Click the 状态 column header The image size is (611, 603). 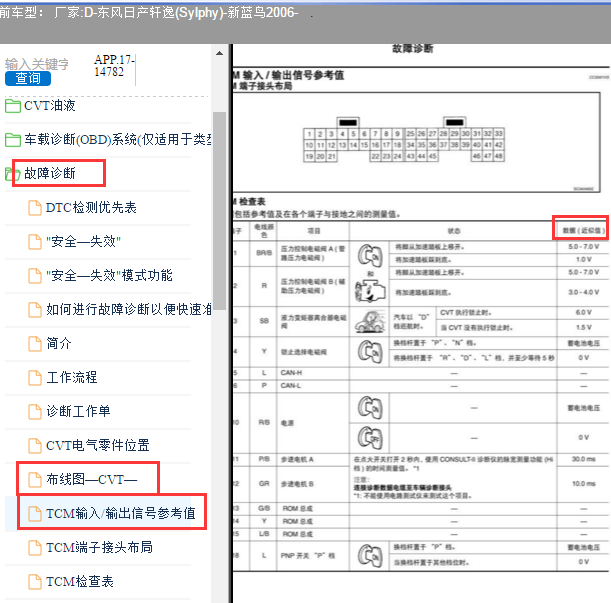click(454, 231)
